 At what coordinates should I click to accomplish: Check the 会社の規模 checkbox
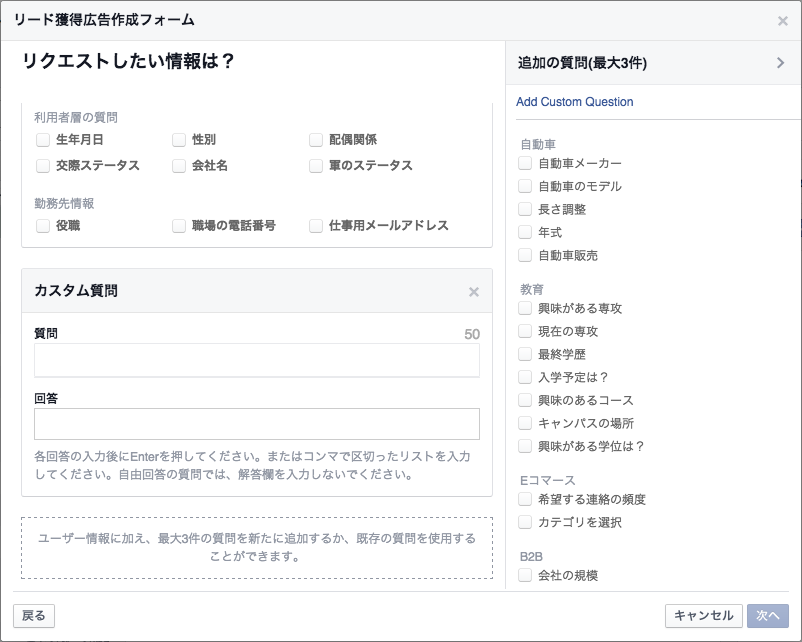(525, 575)
